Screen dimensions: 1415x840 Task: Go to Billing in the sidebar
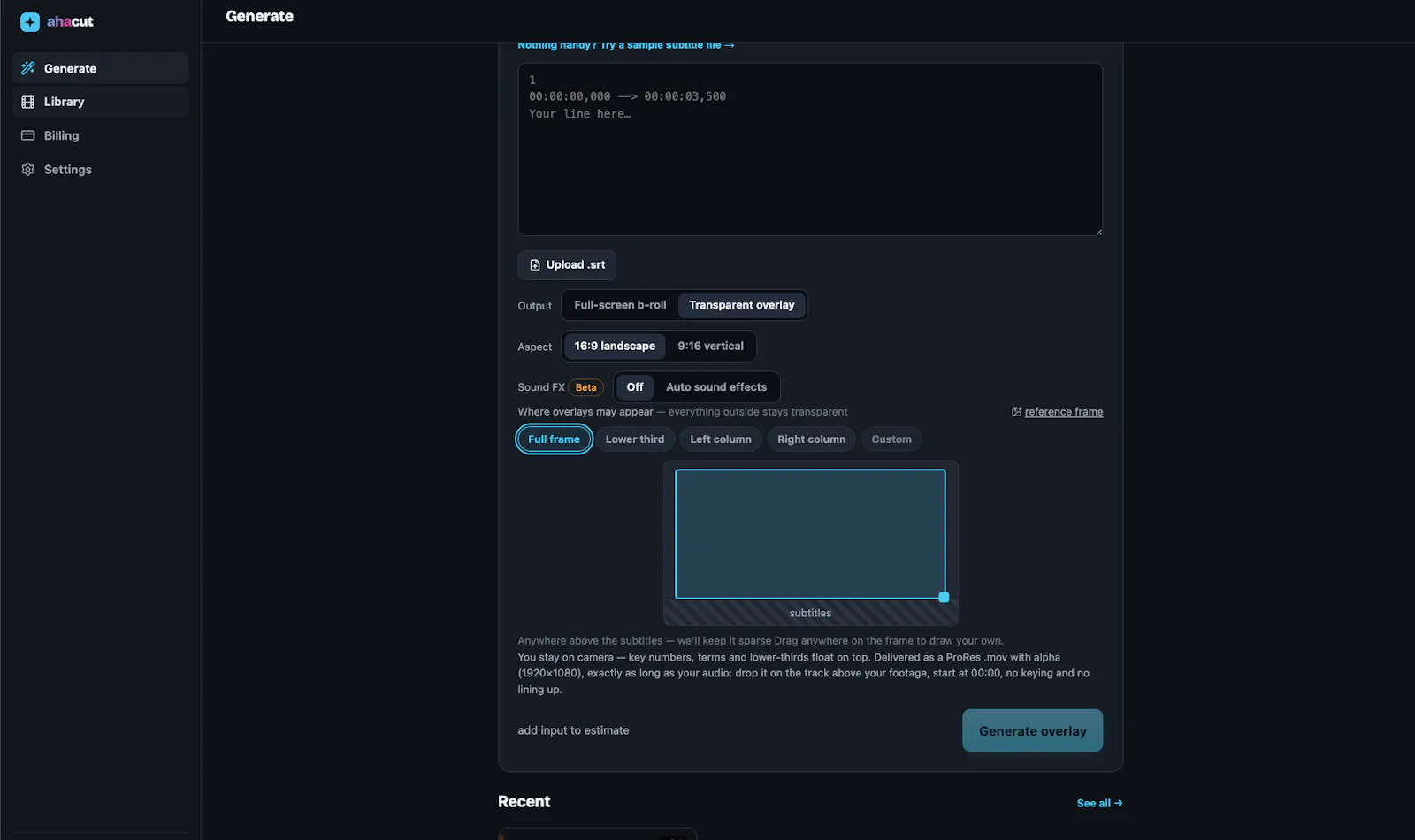pos(101,135)
